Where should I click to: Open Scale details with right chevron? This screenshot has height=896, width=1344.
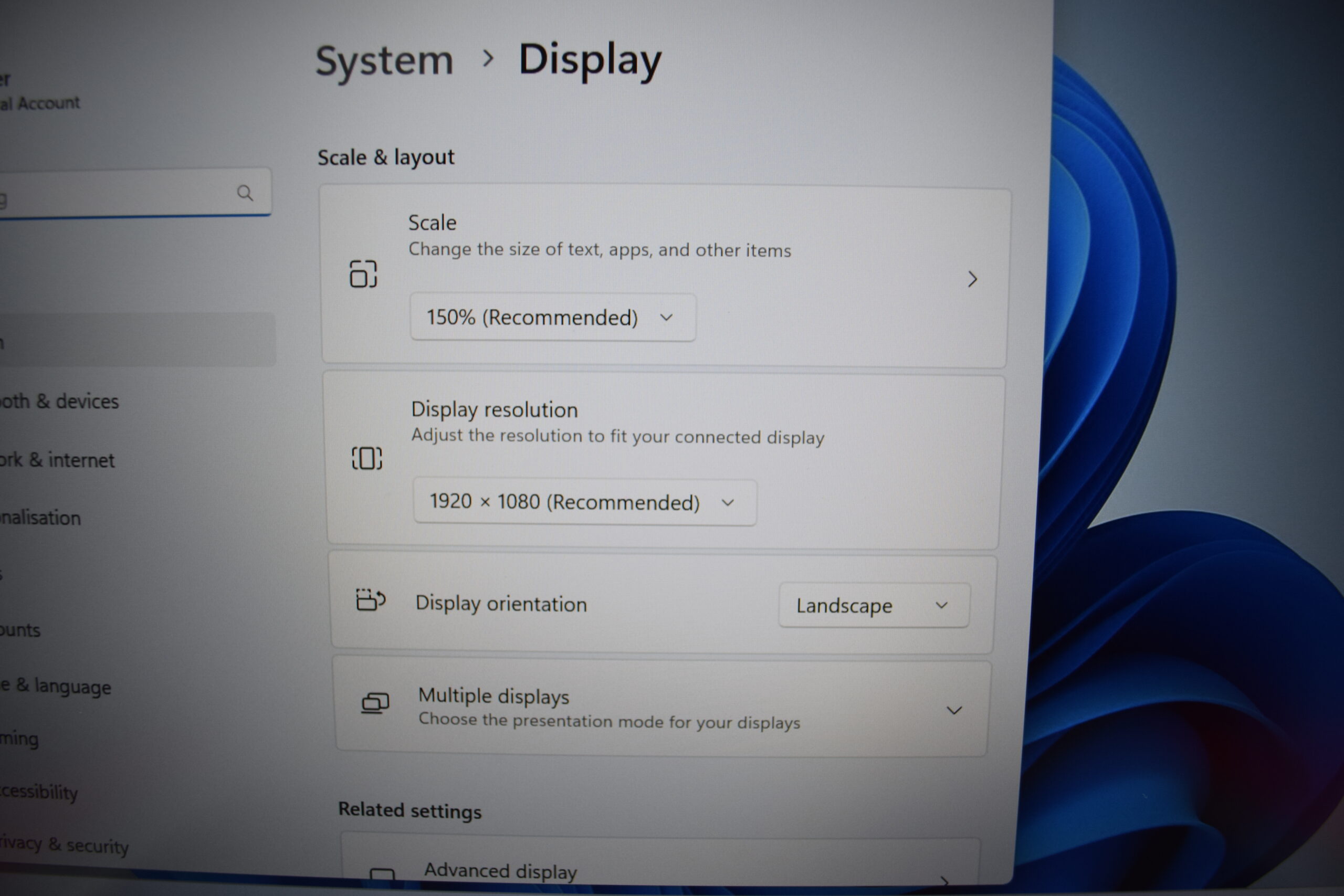click(x=973, y=279)
